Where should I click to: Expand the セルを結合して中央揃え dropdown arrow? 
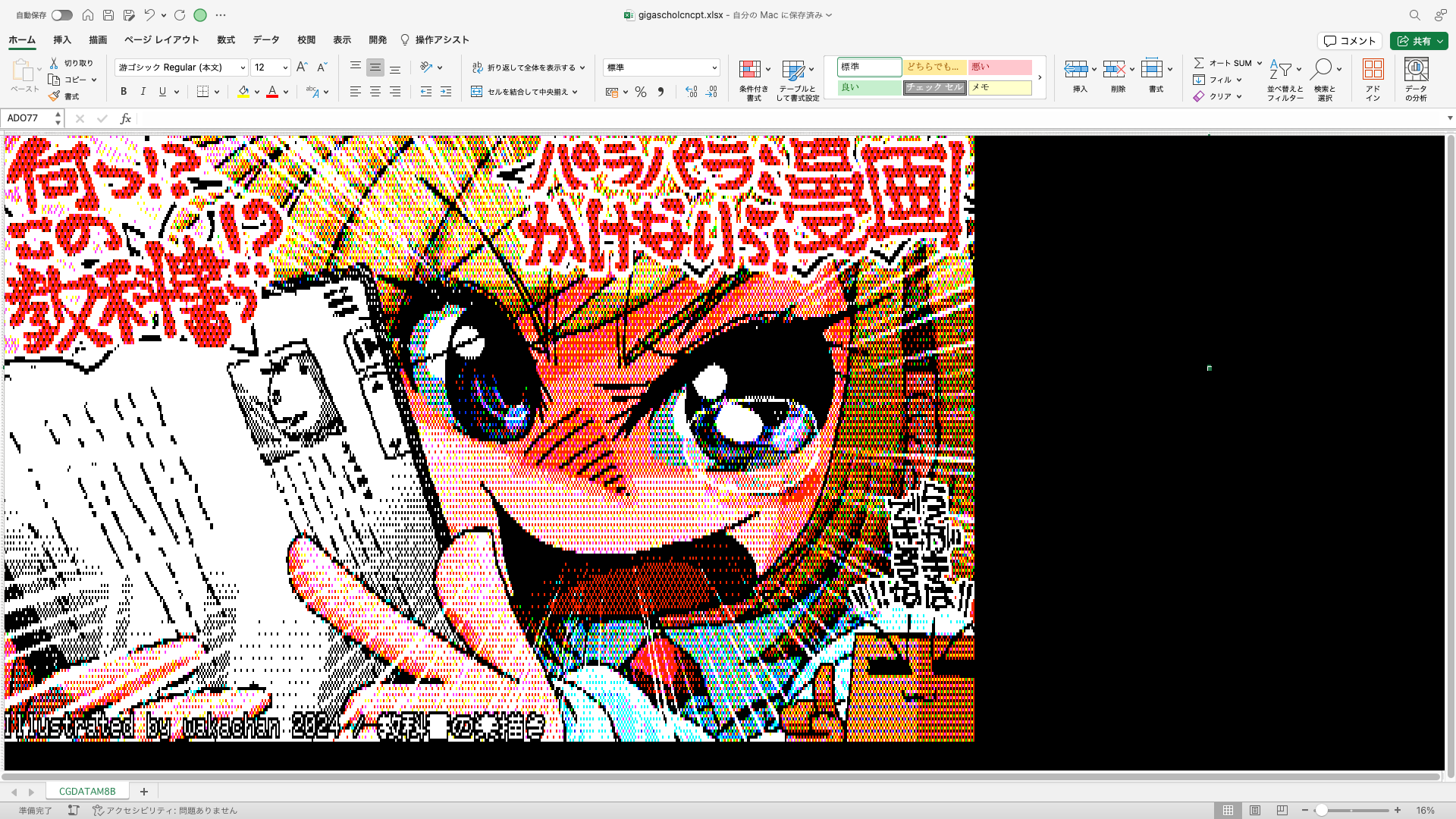(x=575, y=92)
